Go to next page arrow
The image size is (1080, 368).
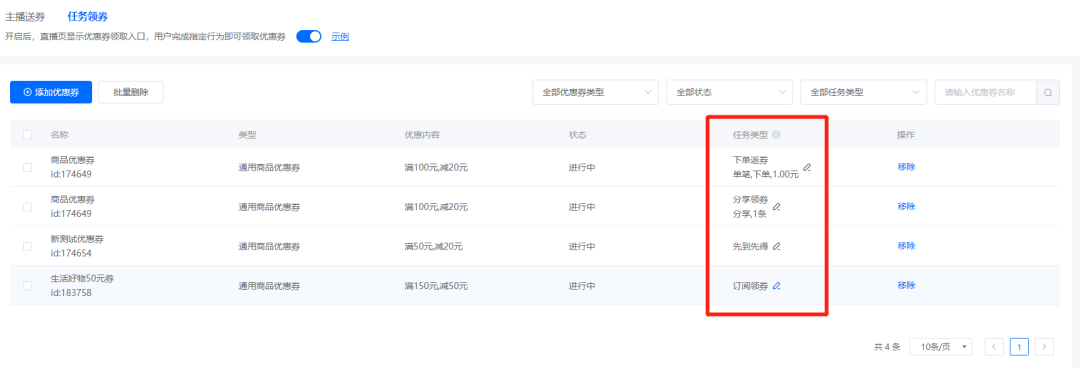click(x=1045, y=347)
